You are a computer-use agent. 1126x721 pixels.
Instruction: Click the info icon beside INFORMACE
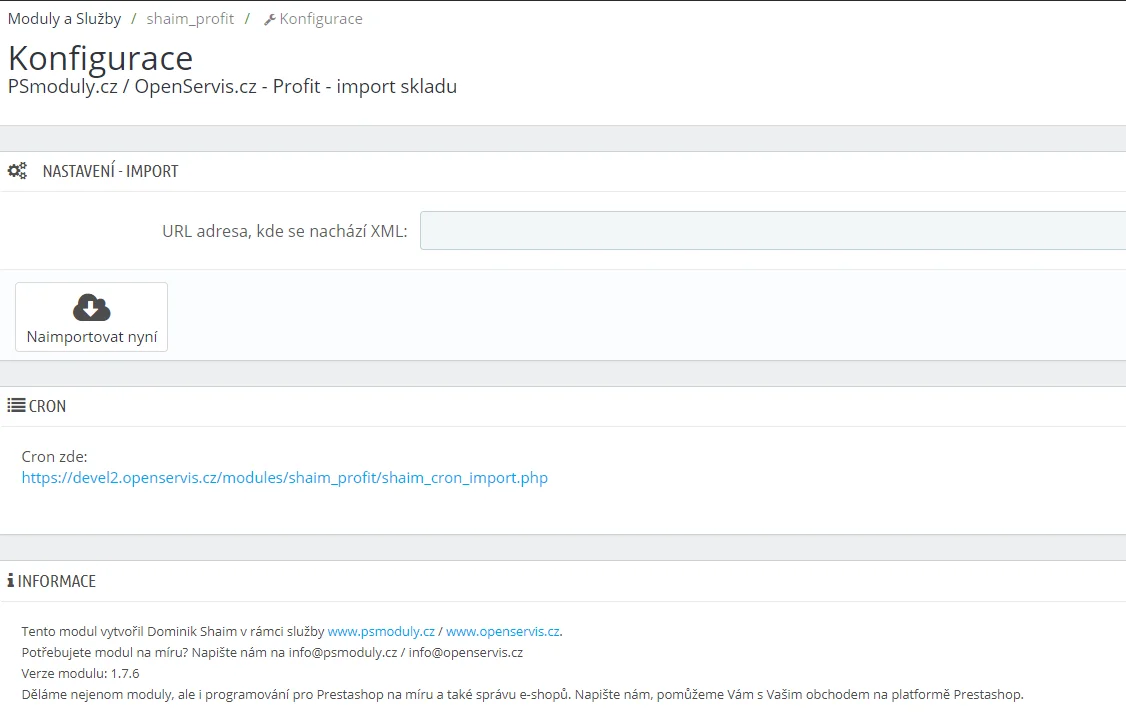tap(11, 581)
